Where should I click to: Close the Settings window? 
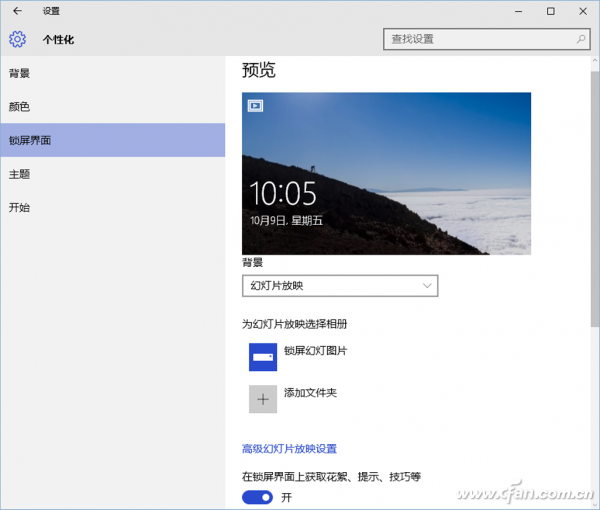click(x=583, y=11)
